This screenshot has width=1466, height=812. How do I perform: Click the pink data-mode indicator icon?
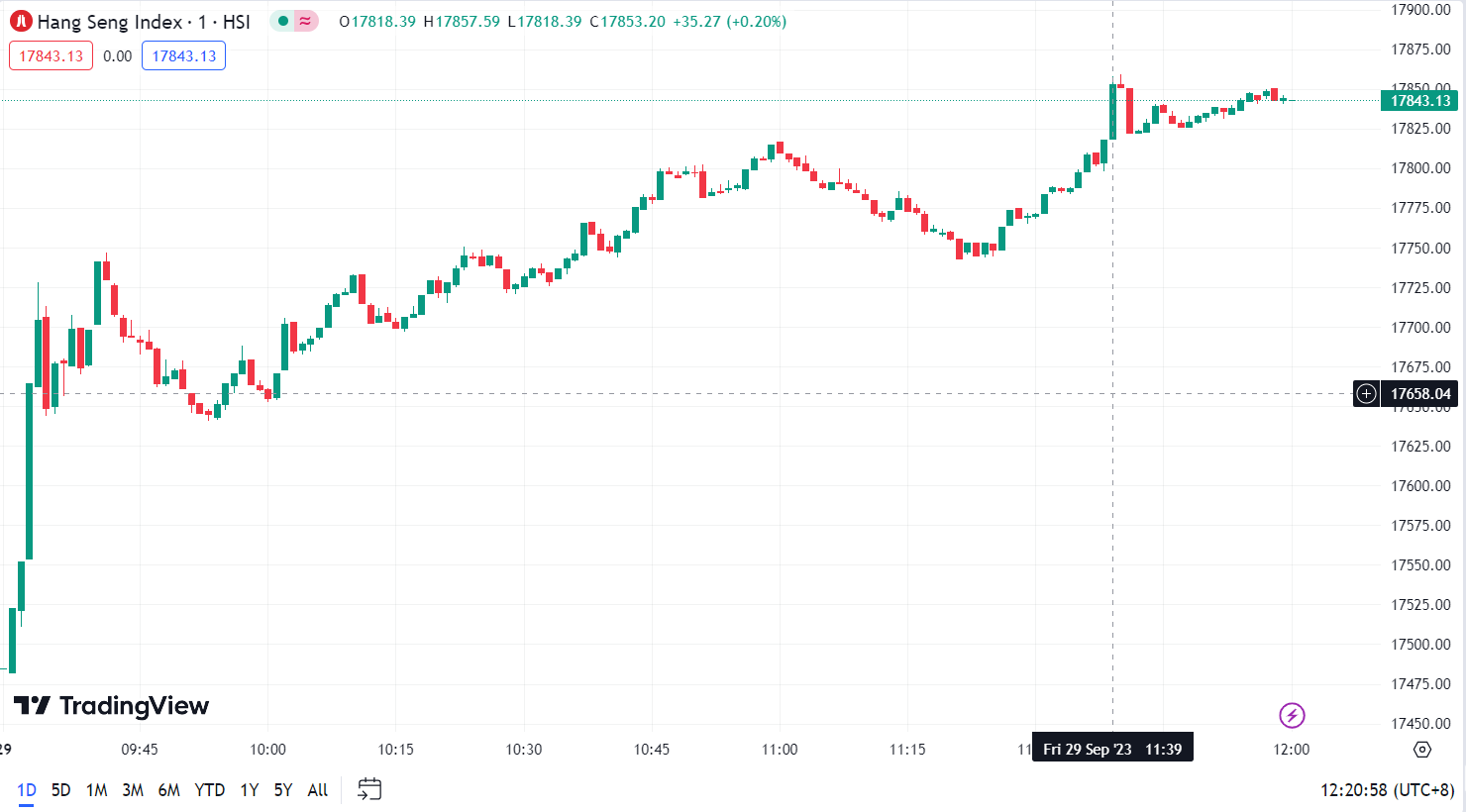(306, 21)
